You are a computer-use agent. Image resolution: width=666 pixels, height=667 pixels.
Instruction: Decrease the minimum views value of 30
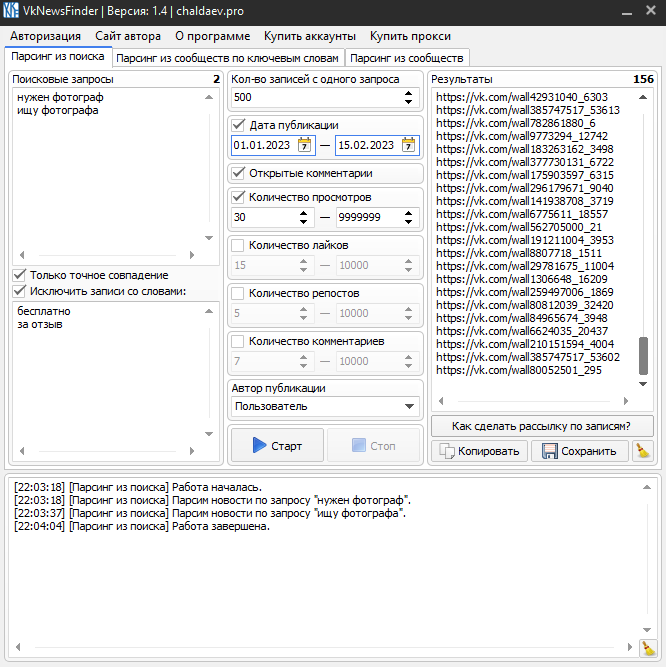pyautogui.click(x=304, y=221)
